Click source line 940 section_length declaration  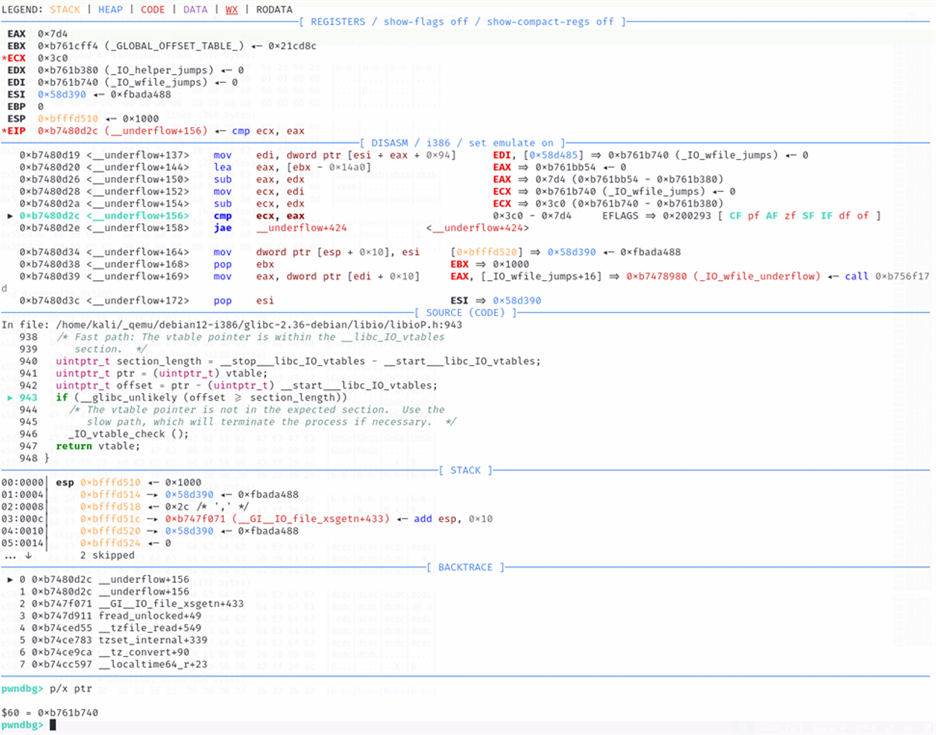[298, 361]
